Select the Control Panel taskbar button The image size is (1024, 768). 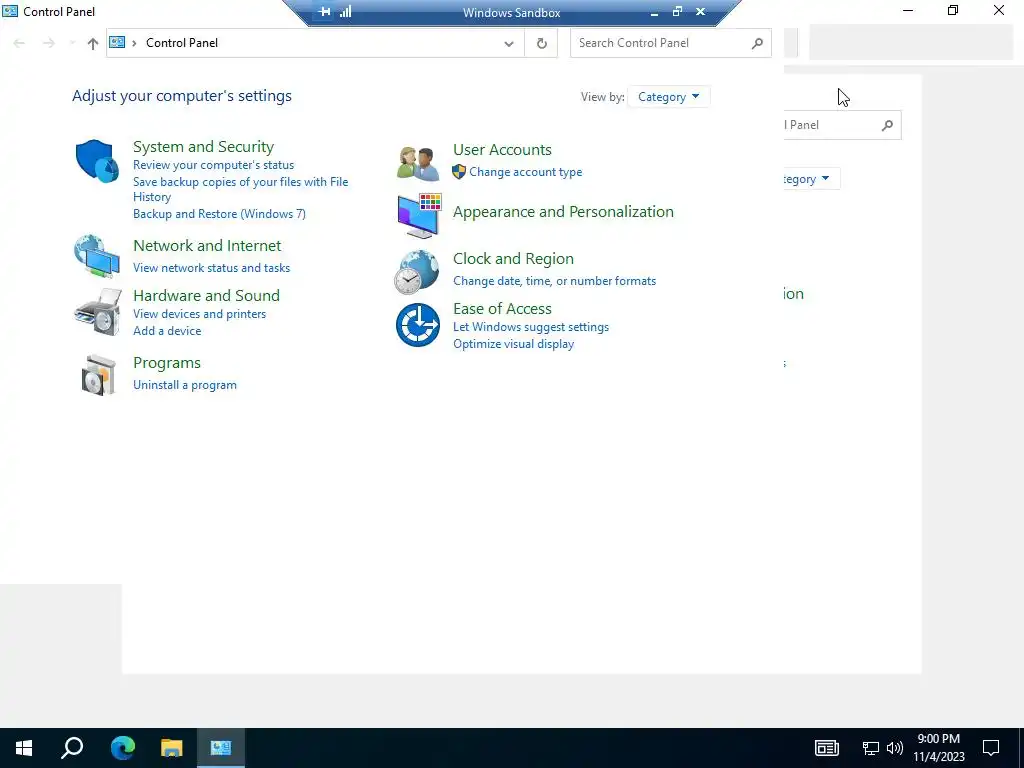point(221,748)
